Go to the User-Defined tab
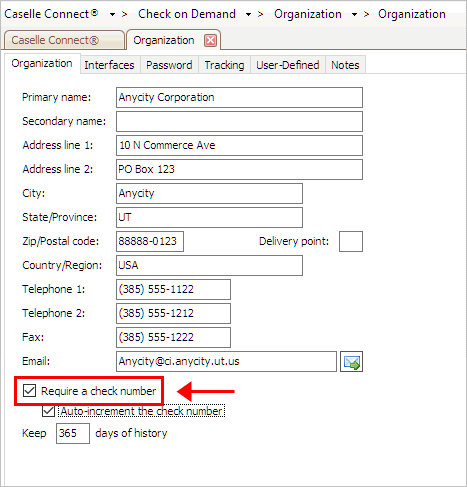467x487 pixels. pos(288,65)
